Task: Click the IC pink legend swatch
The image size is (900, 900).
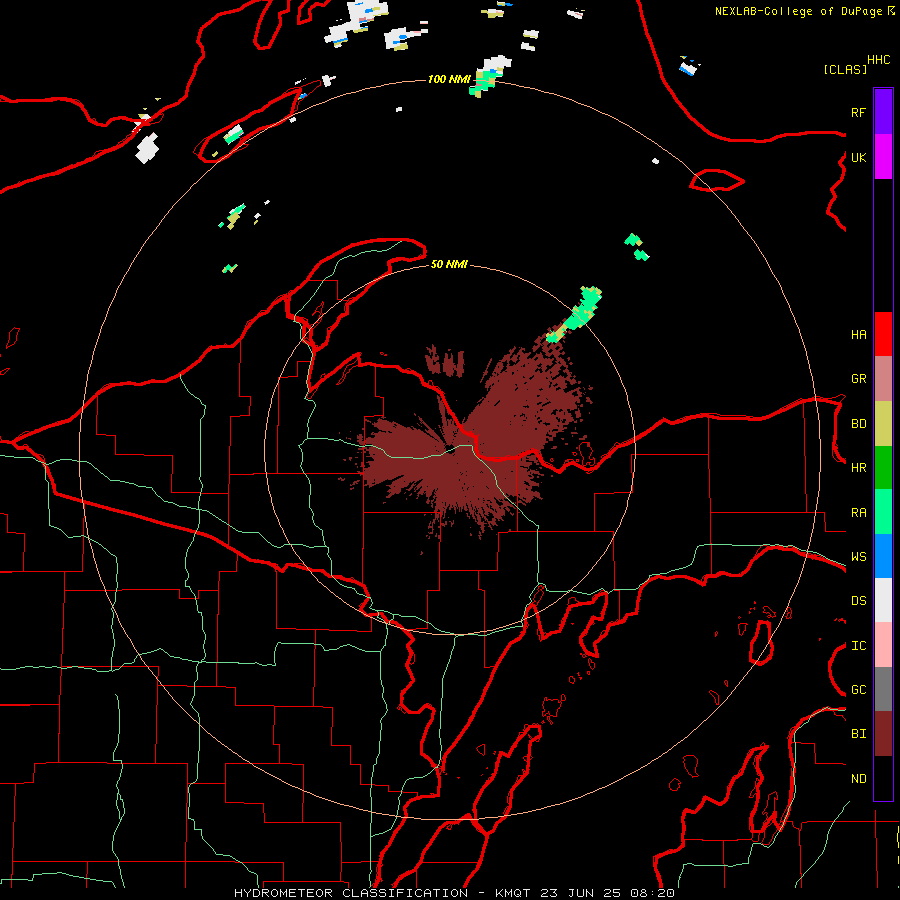Action: [x=883, y=645]
